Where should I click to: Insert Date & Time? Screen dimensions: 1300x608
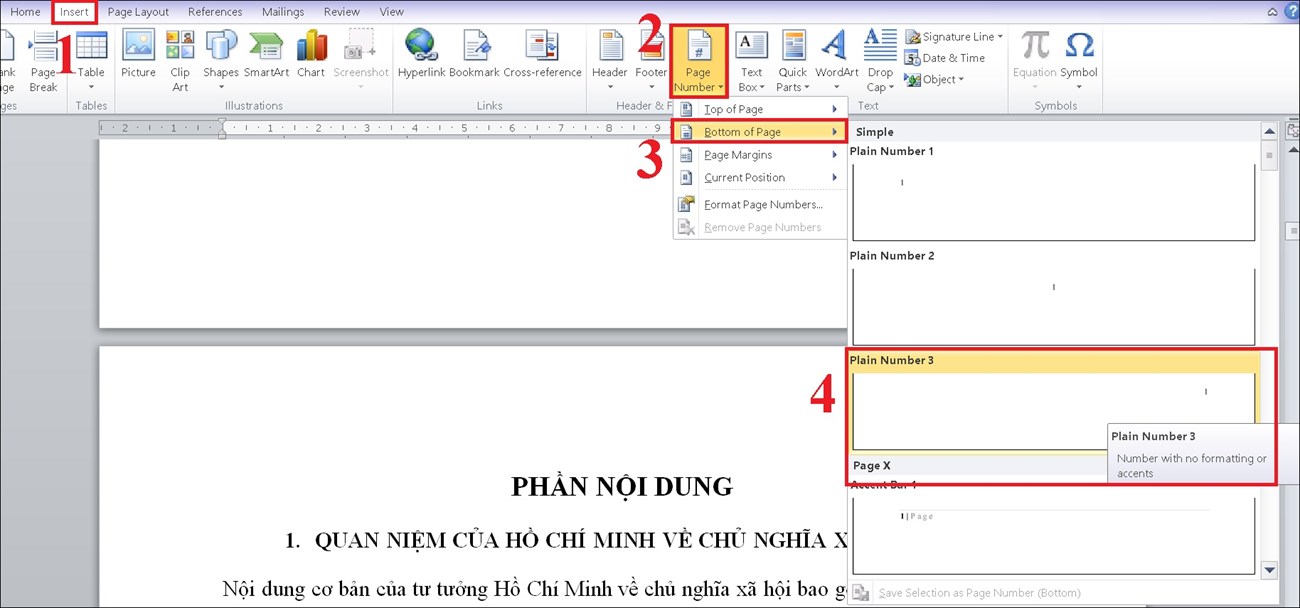(x=945, y=57)
